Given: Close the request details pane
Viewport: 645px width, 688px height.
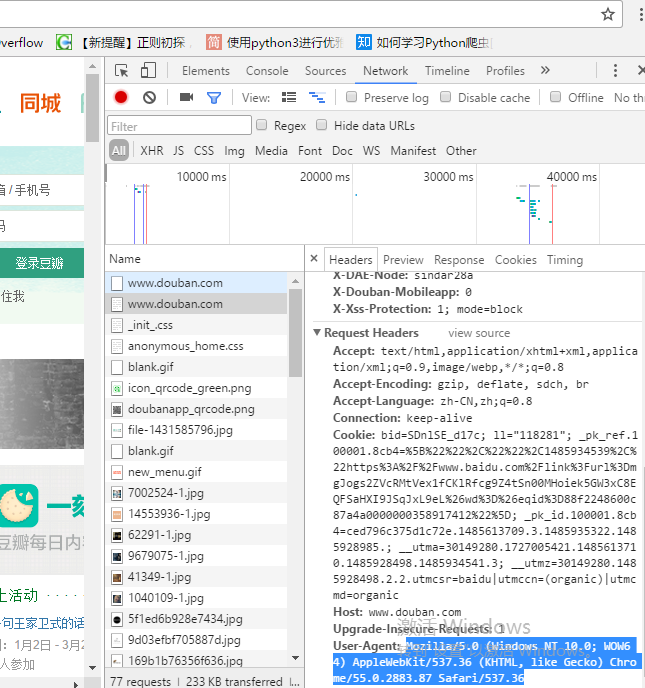Looking at the screenshot, I should tap(314, 258).
